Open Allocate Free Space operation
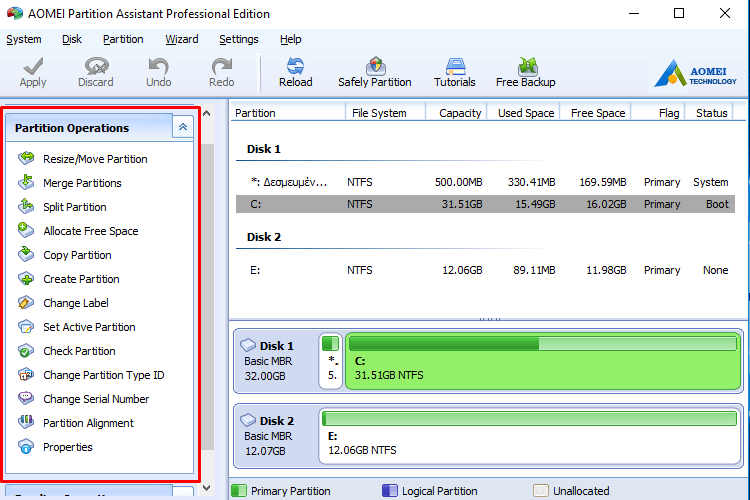 pyautogui.click(x=91, y=231)
